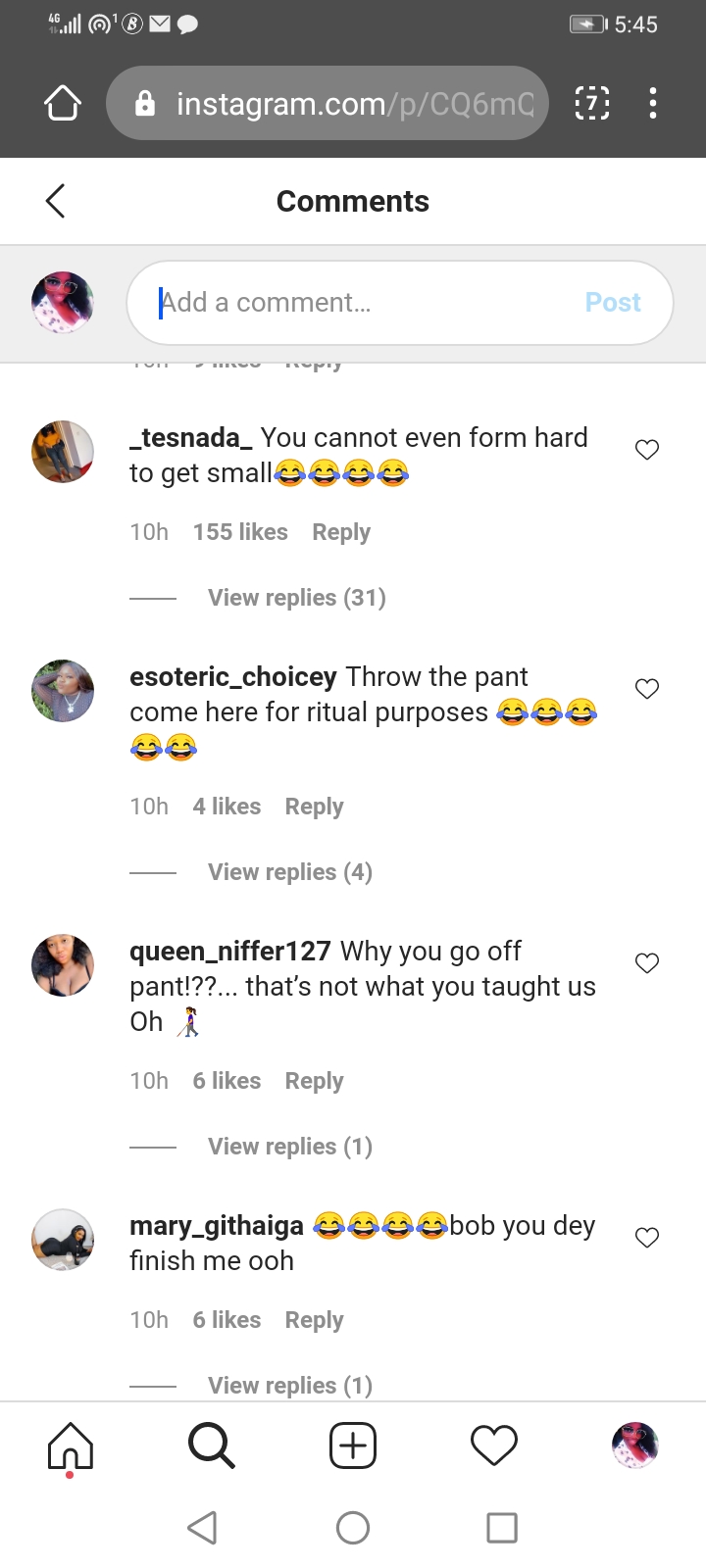Open Instagram search magnifier icon
Image resolution: width=706 pixels, height=1568 pixels.
click(x=211, y=1445)
